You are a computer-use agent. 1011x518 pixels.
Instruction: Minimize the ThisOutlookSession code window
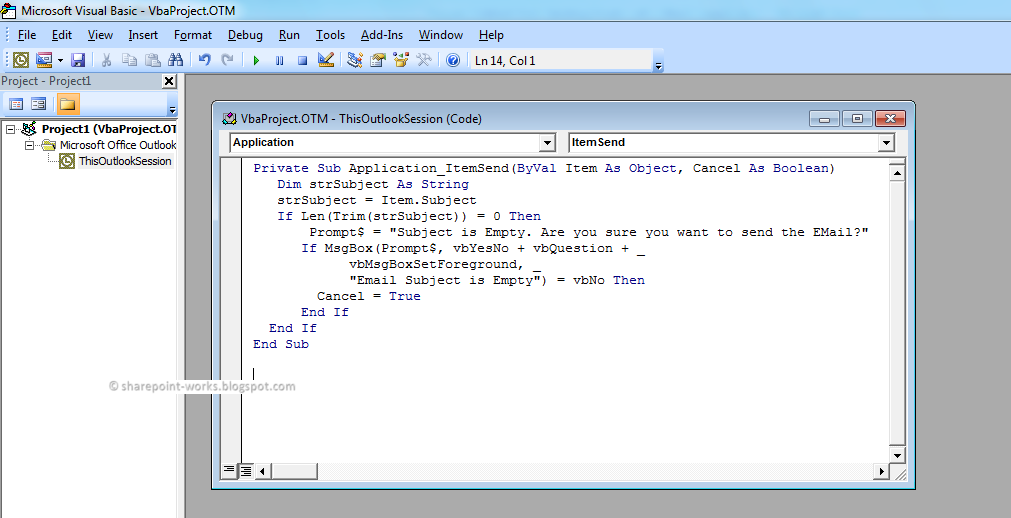(825, 119)
